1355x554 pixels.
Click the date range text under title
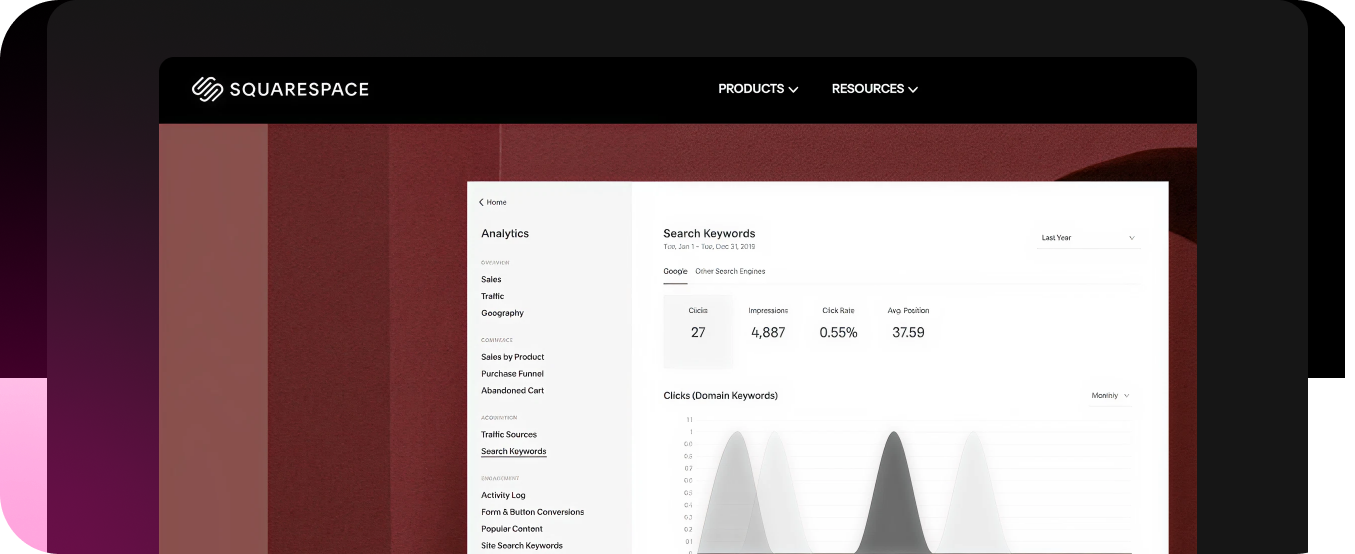[x=709, y=247]
